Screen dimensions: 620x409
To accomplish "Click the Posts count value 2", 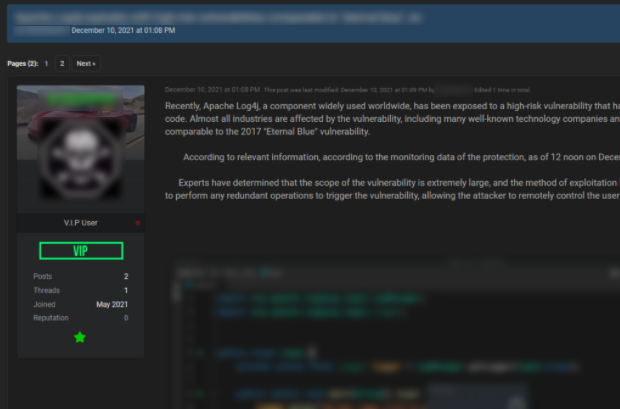I will tap(126, 276).
